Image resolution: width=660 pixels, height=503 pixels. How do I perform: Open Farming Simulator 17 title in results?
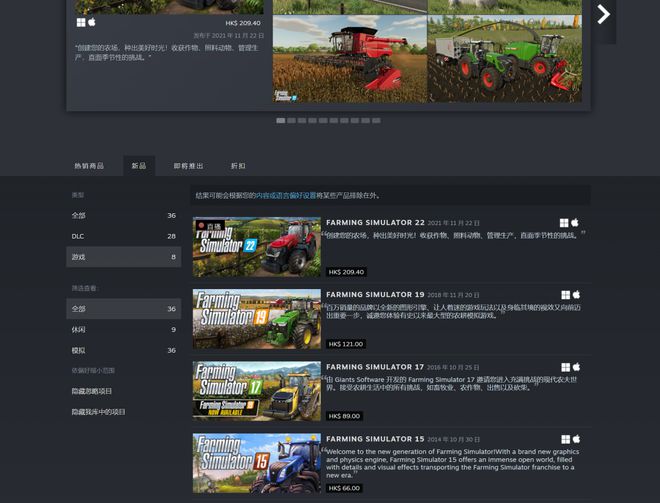375,367
